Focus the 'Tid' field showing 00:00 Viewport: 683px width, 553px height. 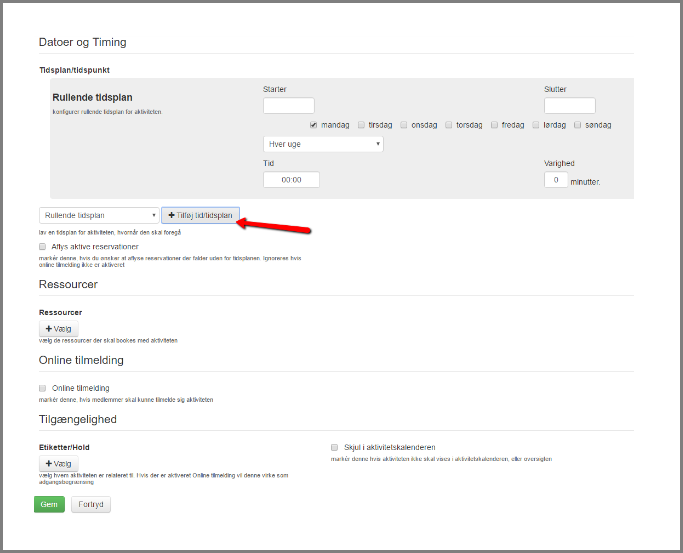click(x=291, y=180)
